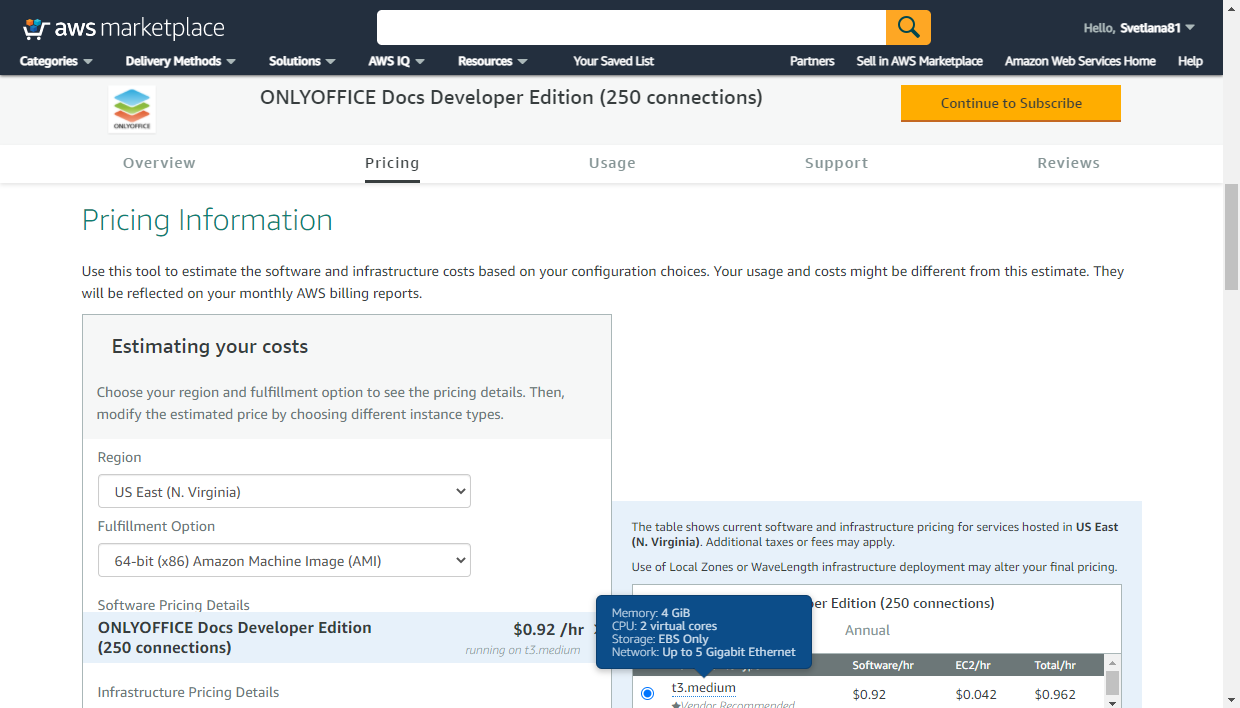Open Your Saved List link
The width and height of the screenshot is (1240, 708).
coord(613,61)
